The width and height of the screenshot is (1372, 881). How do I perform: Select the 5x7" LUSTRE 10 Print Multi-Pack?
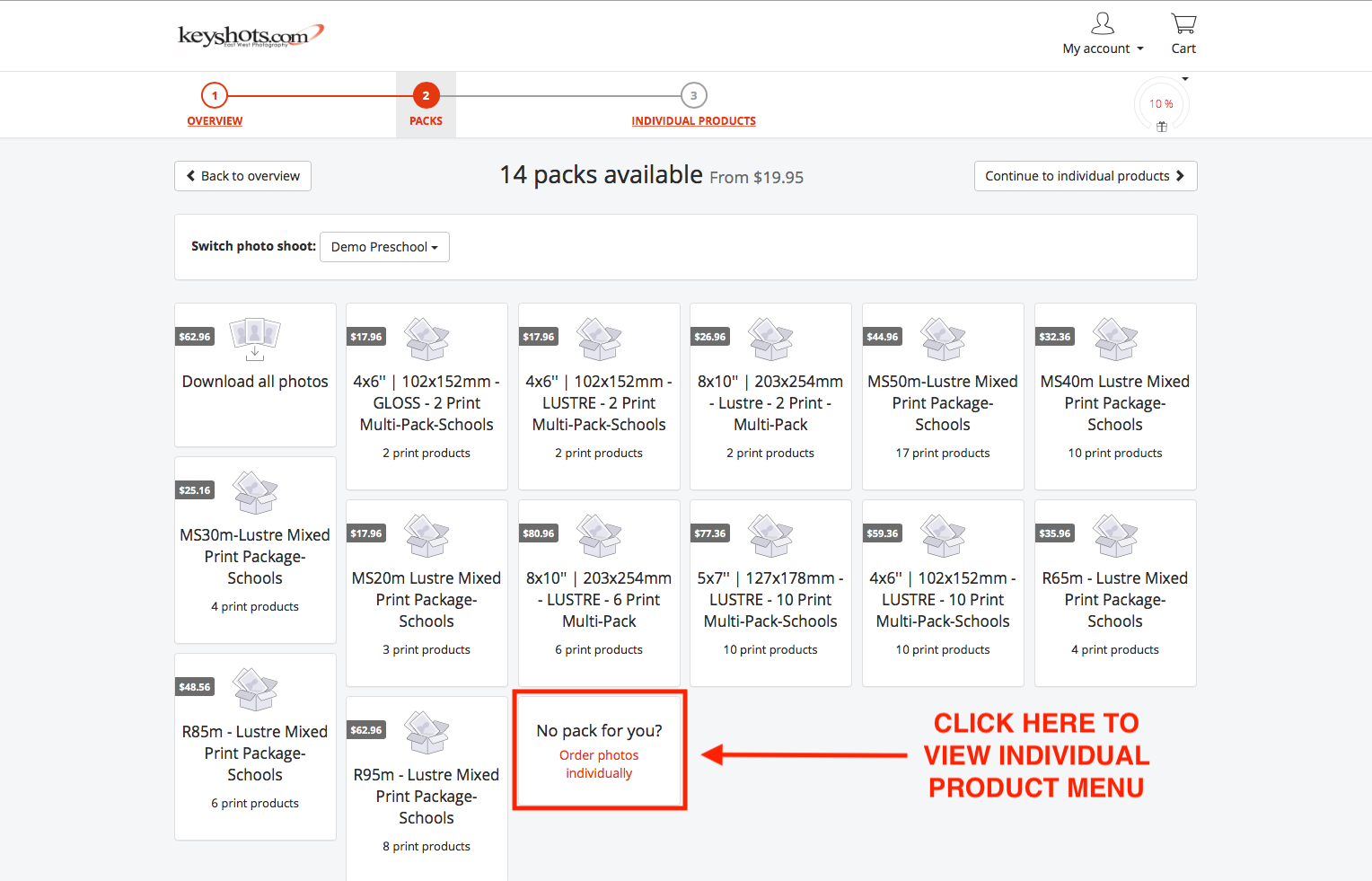click(770, 599)
